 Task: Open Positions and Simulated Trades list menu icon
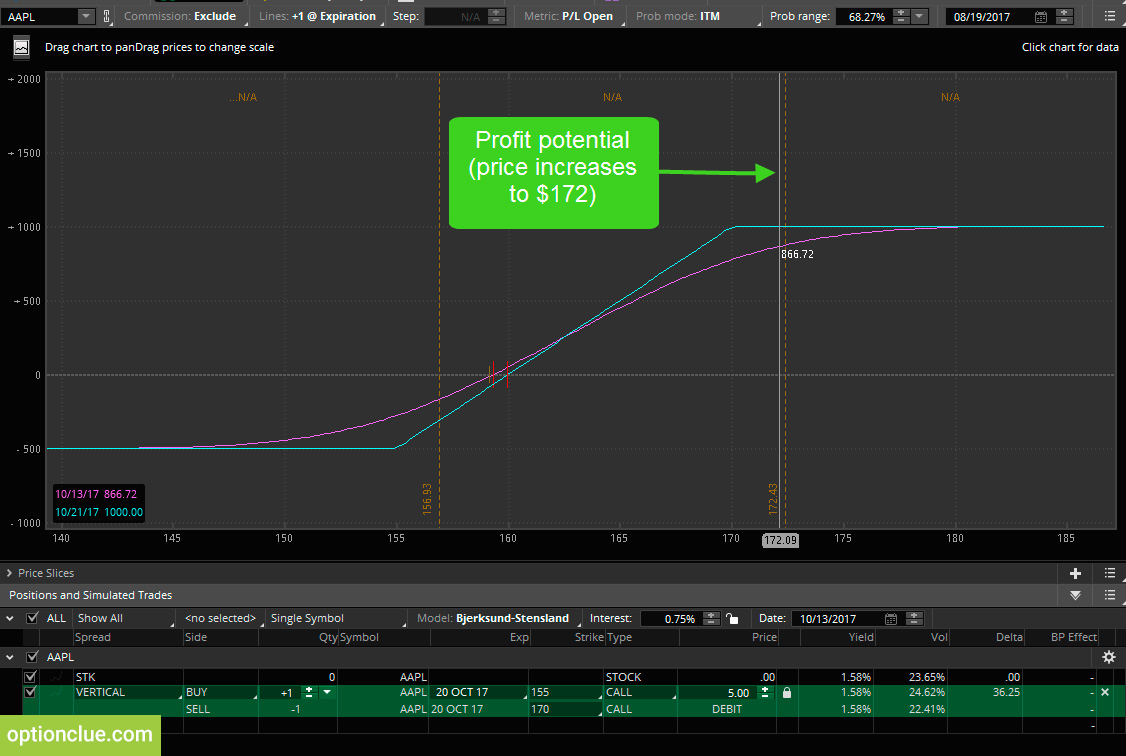pos(1109,595)
